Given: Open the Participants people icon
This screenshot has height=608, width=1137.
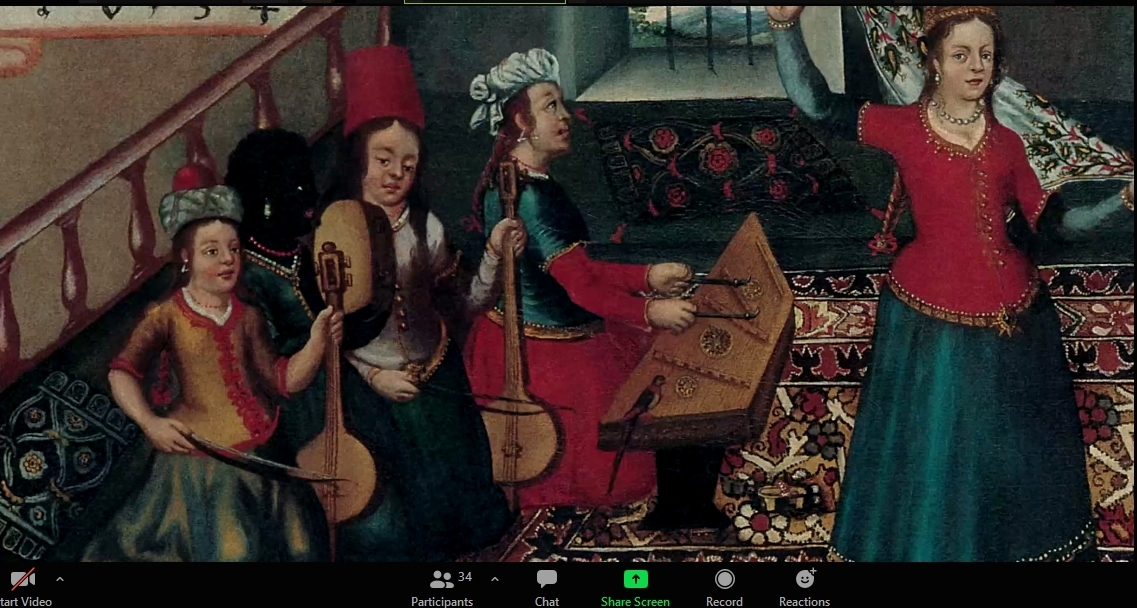Looking at the screenshot, I should [x=440, y=579].
